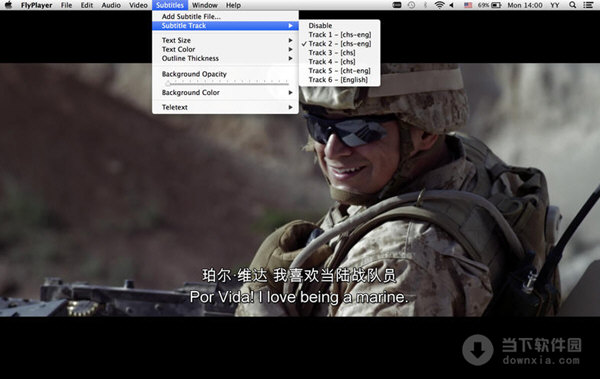Click the Bluetooth icon in menu bar

(x=425, y=5)
